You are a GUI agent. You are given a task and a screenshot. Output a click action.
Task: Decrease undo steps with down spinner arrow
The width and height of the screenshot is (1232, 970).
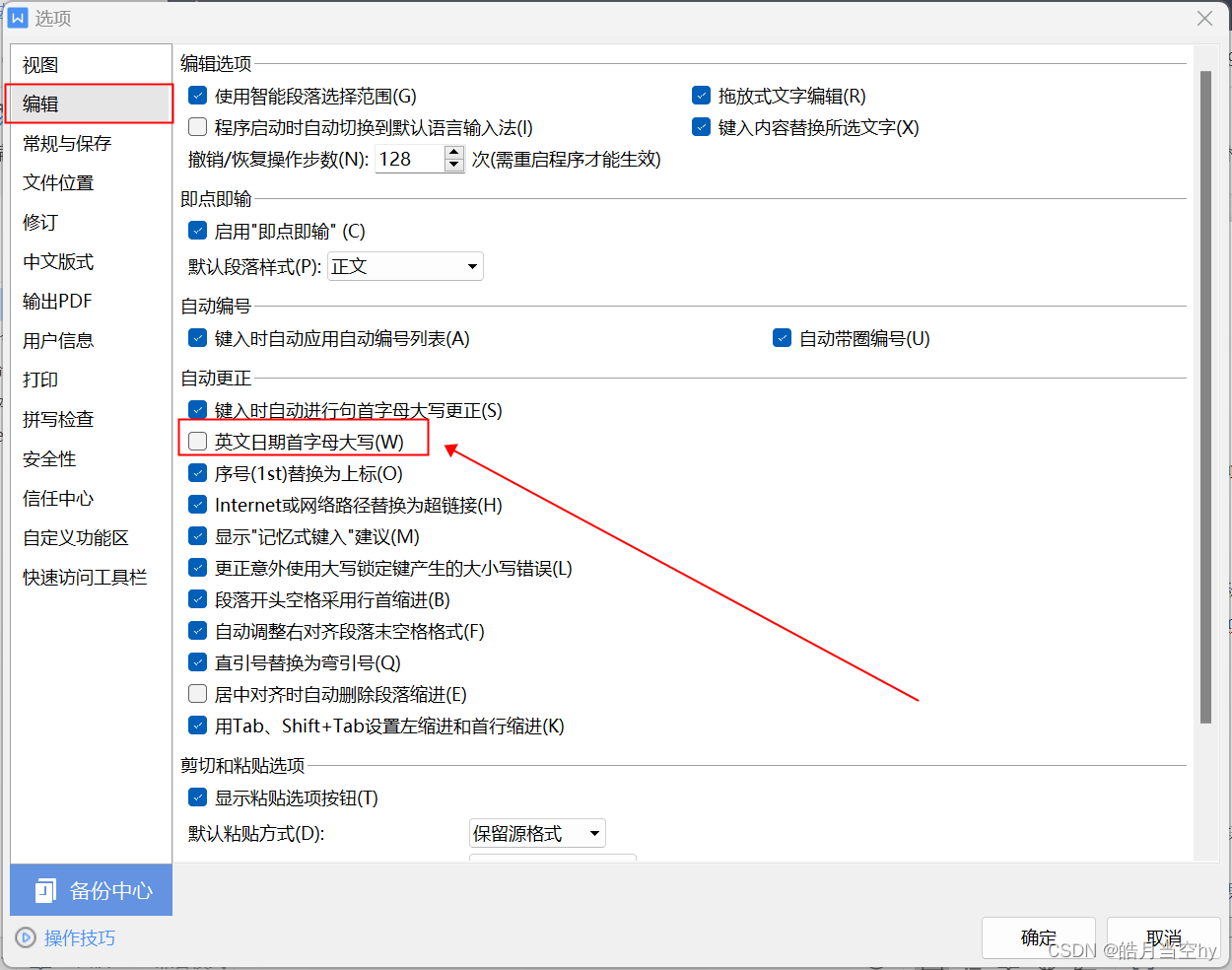coord(454,166)
